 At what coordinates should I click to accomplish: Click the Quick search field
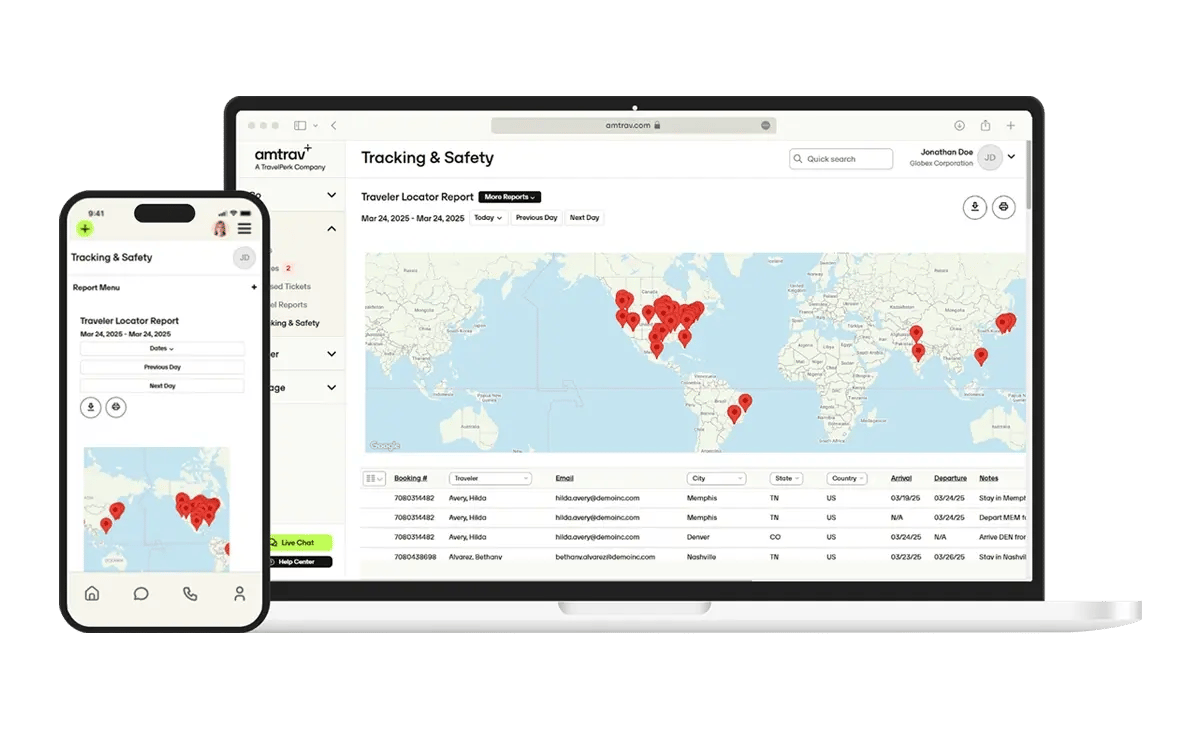click(840, 159)
